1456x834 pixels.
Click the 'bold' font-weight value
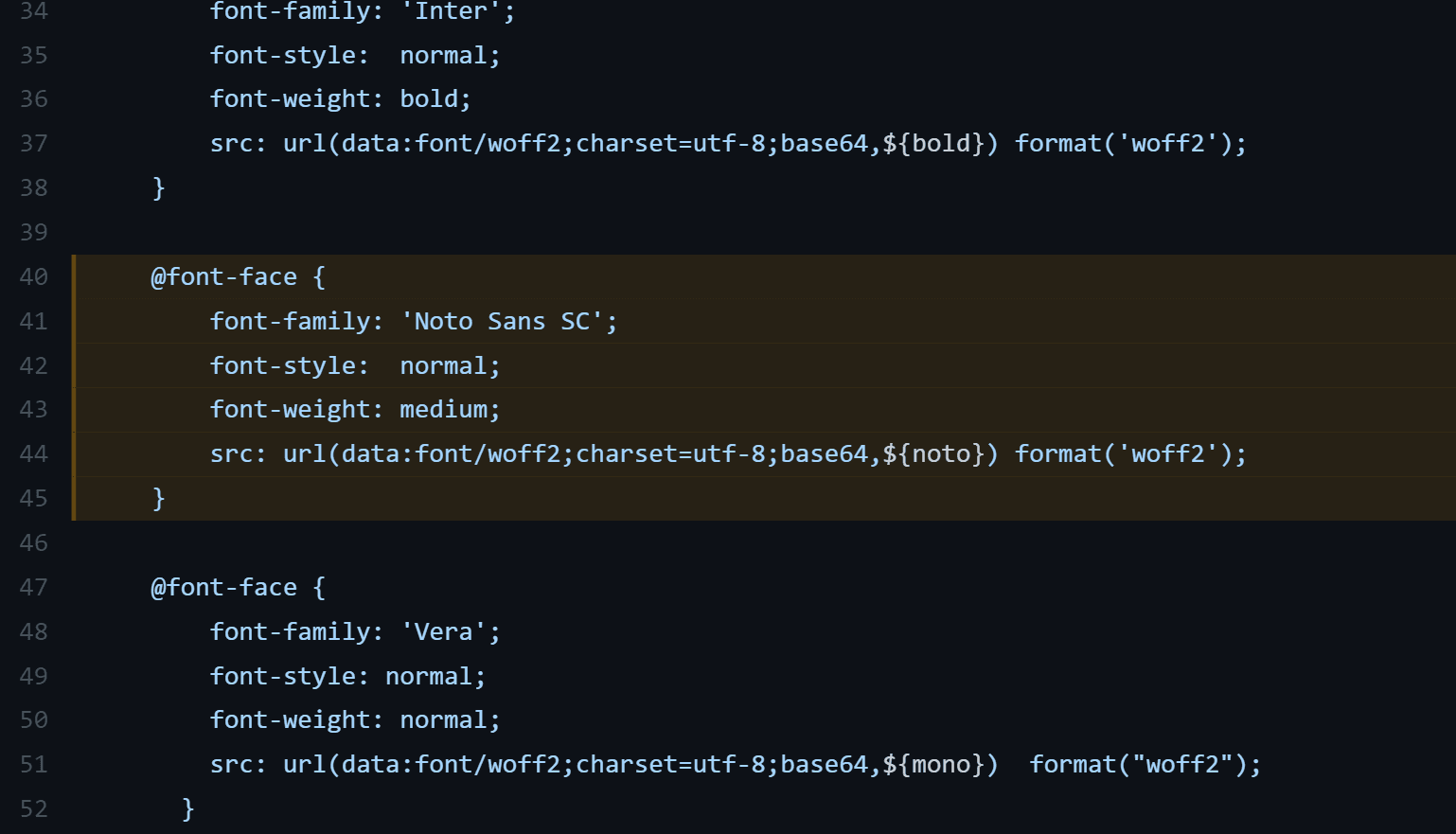tap(429, 98)
